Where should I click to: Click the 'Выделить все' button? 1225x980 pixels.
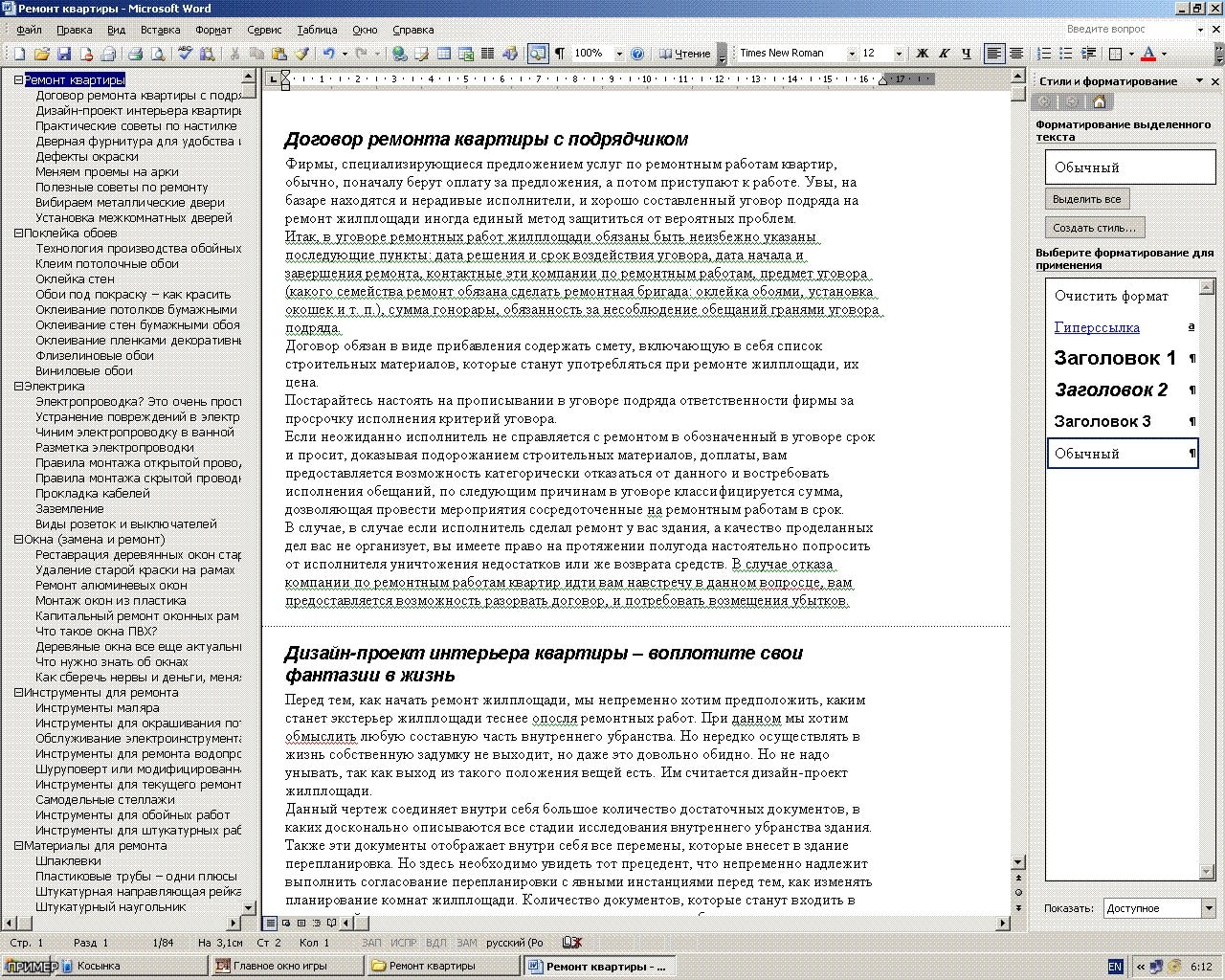click(1086, 199)
